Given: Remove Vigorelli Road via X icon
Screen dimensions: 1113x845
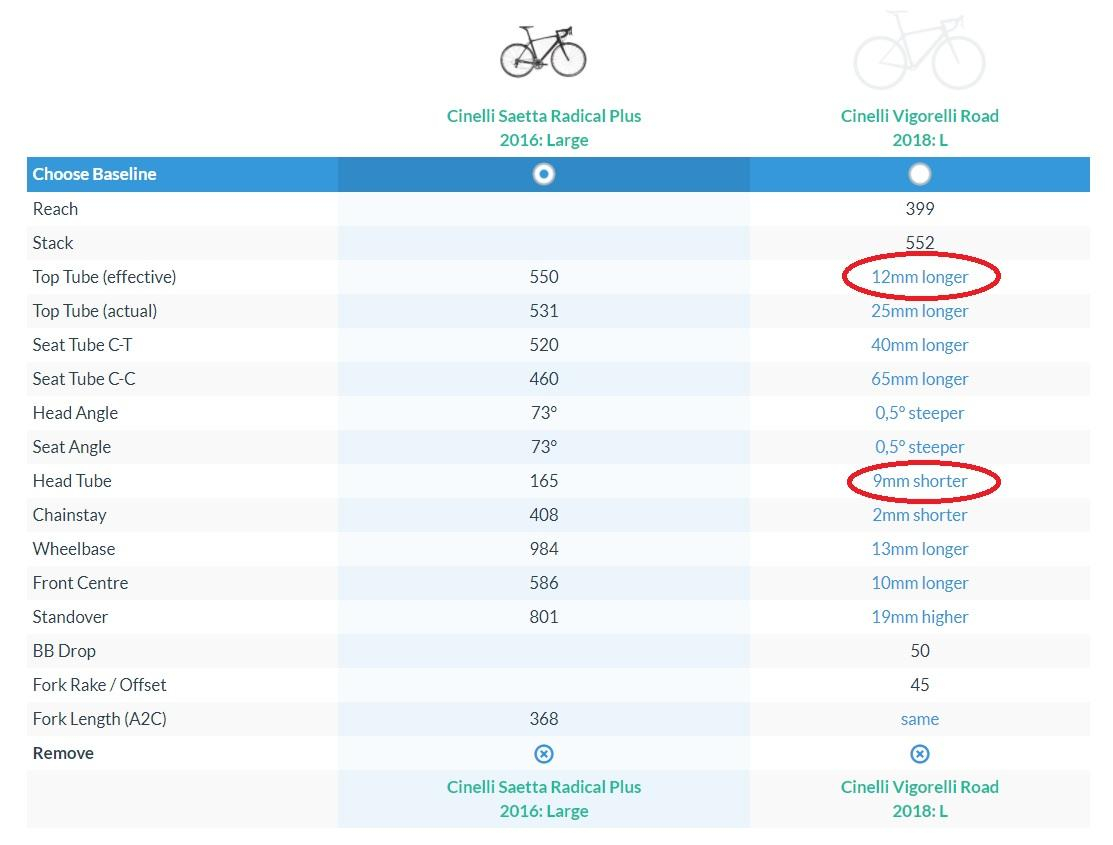Looking at the screenshot, I should pos(919,753).
